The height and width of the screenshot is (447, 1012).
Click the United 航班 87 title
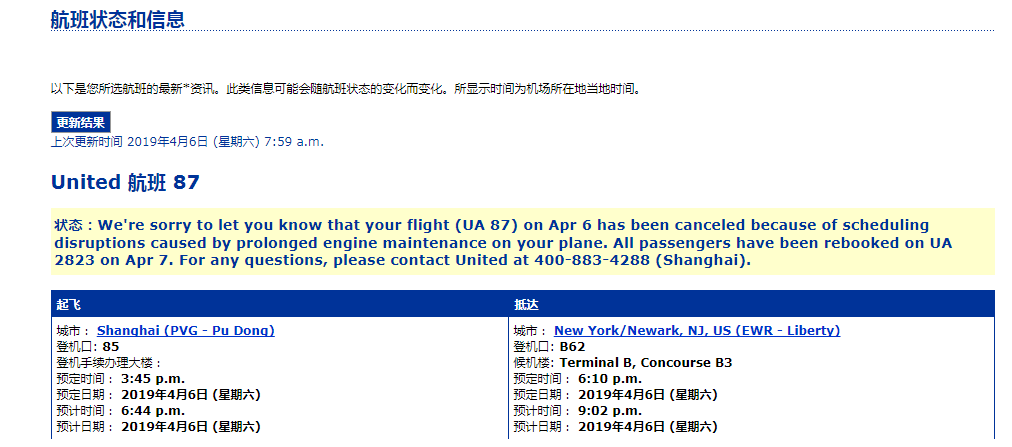[125, 183]
